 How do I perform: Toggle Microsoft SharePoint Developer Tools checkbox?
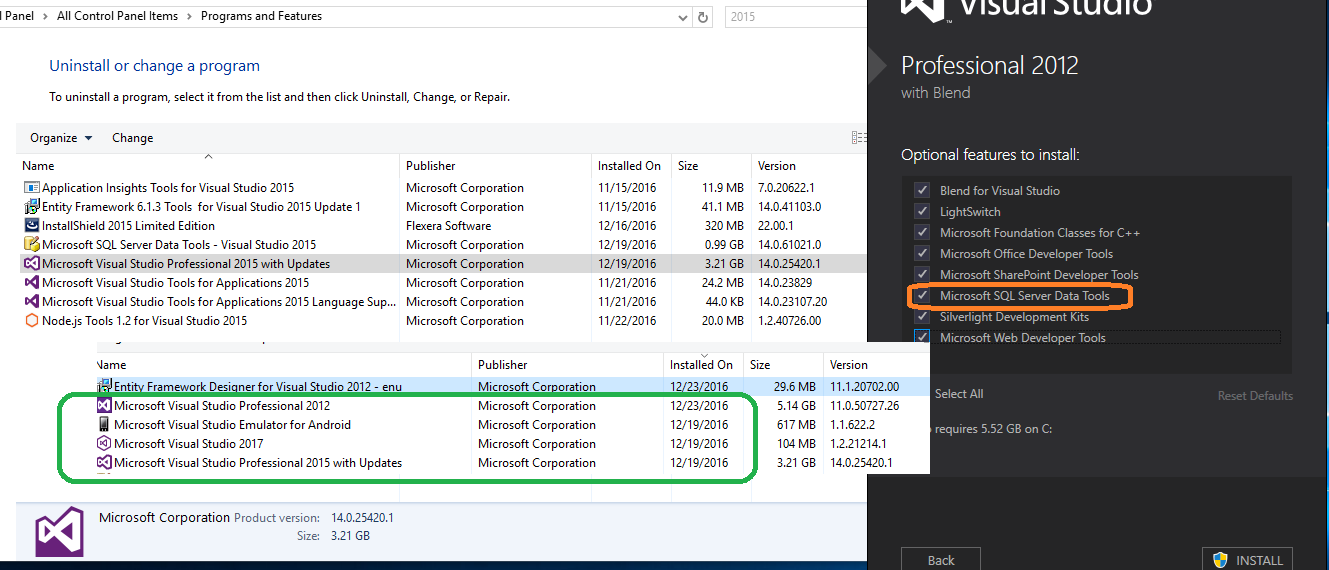click(x=922, y=275)
